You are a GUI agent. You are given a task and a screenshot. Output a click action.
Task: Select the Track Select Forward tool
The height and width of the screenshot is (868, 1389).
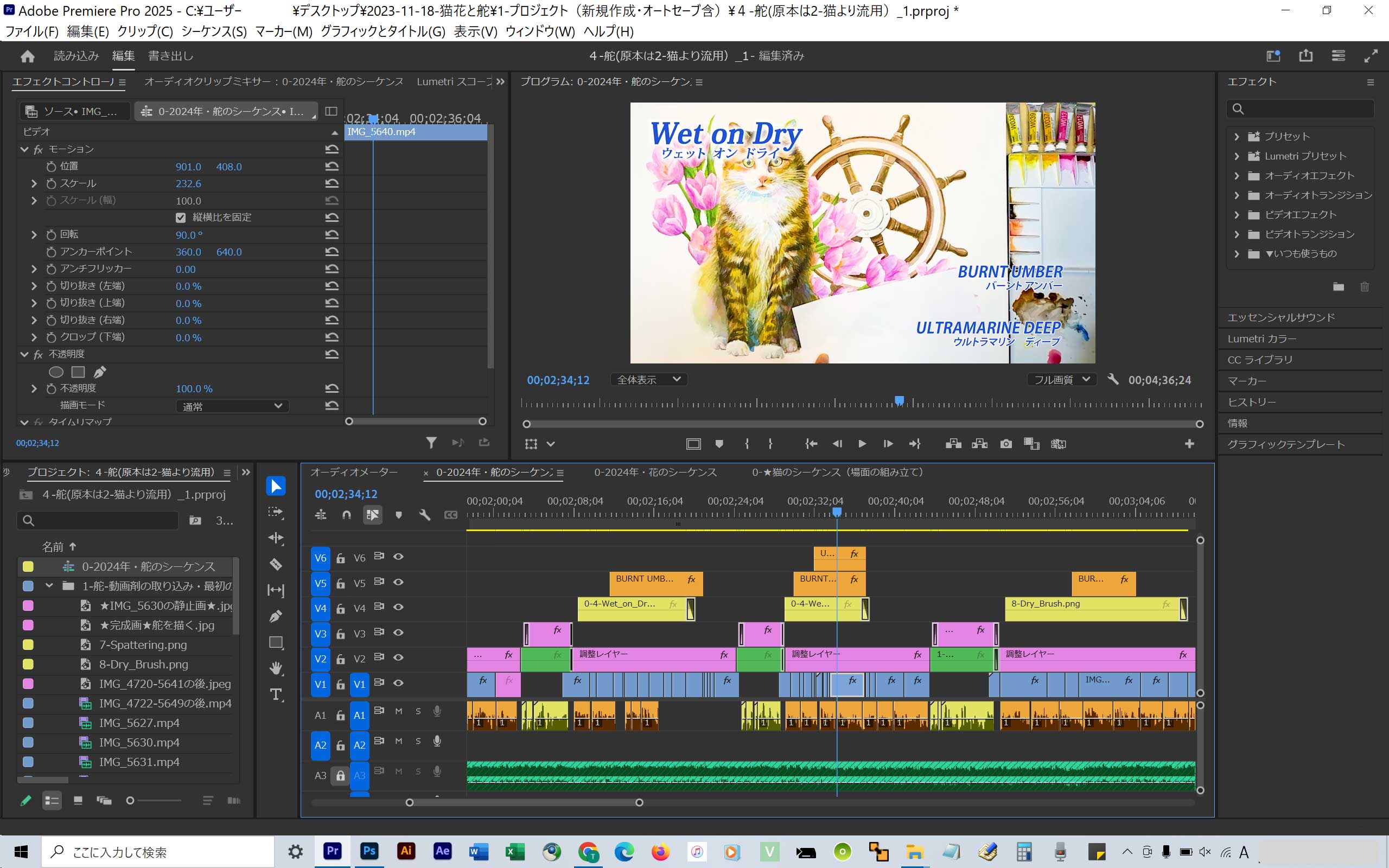click(276, 512)
